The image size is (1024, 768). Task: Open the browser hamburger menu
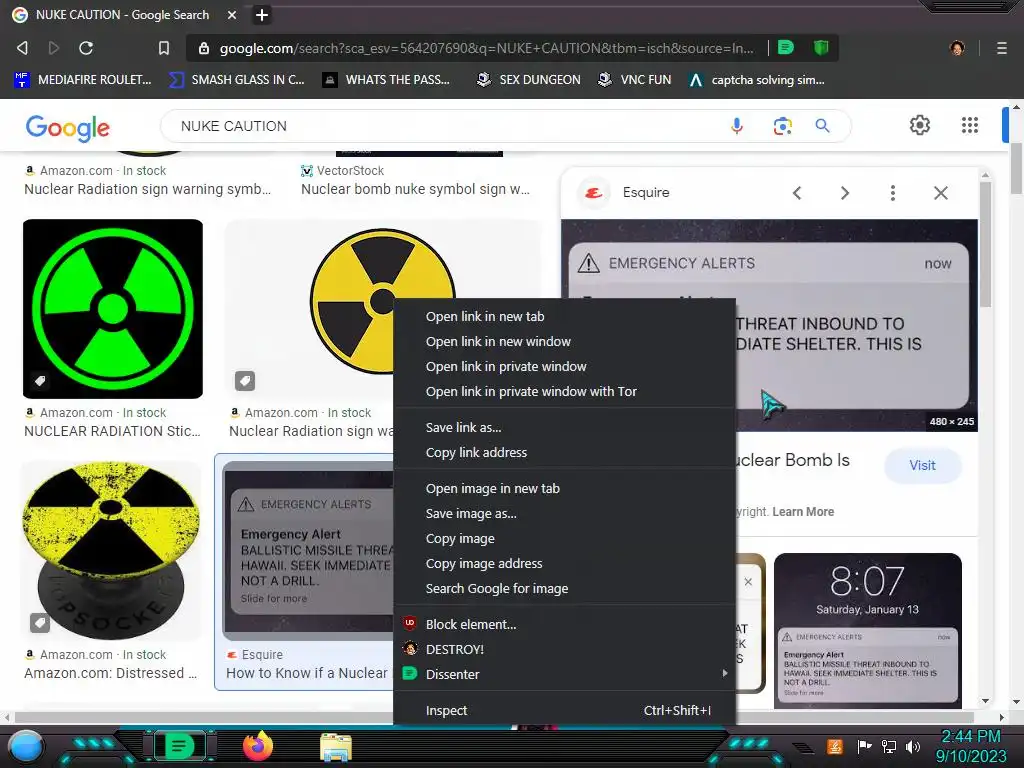[1001, 48]
